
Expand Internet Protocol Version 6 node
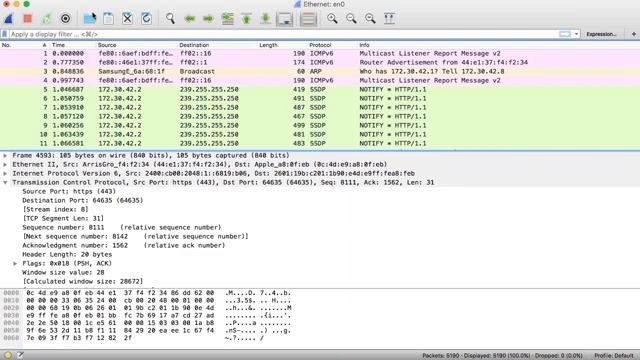click(5, 173)
